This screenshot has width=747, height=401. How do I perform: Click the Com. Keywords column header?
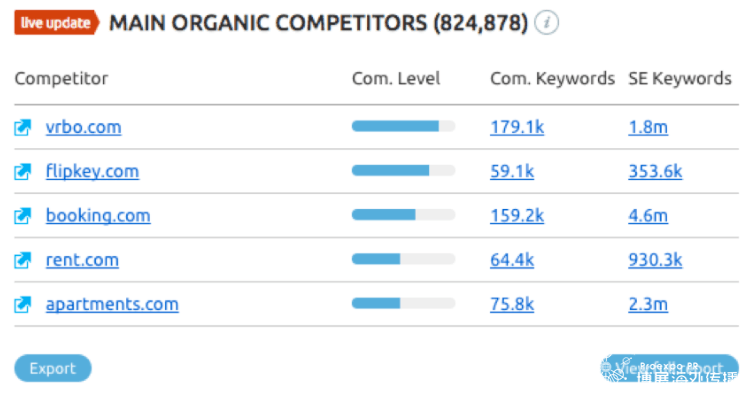[553, 79]
